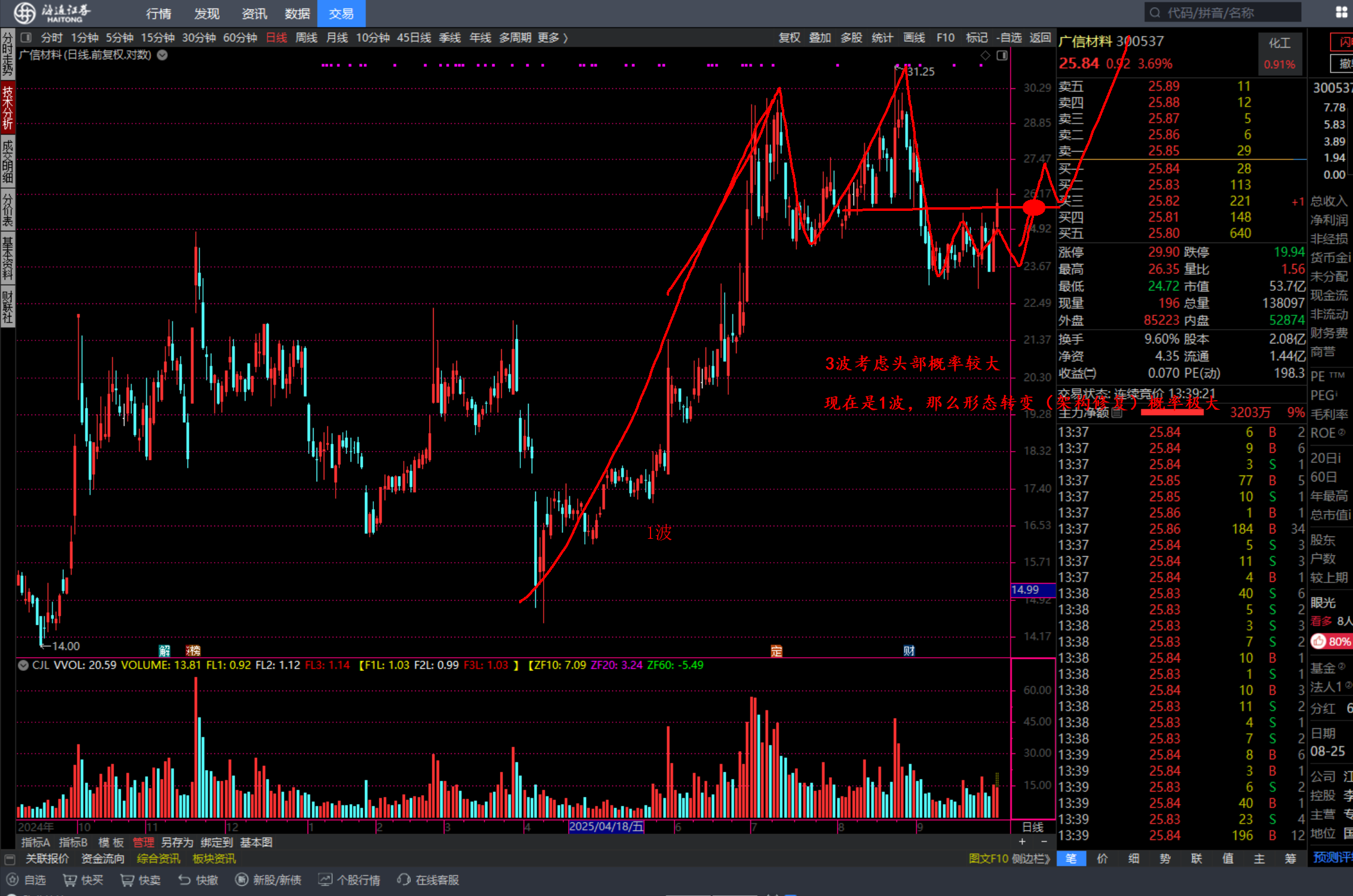This screenshot has height=896, width=1353.
Task: Open 在线客服 headset support icon
Action: click(404, 880)
